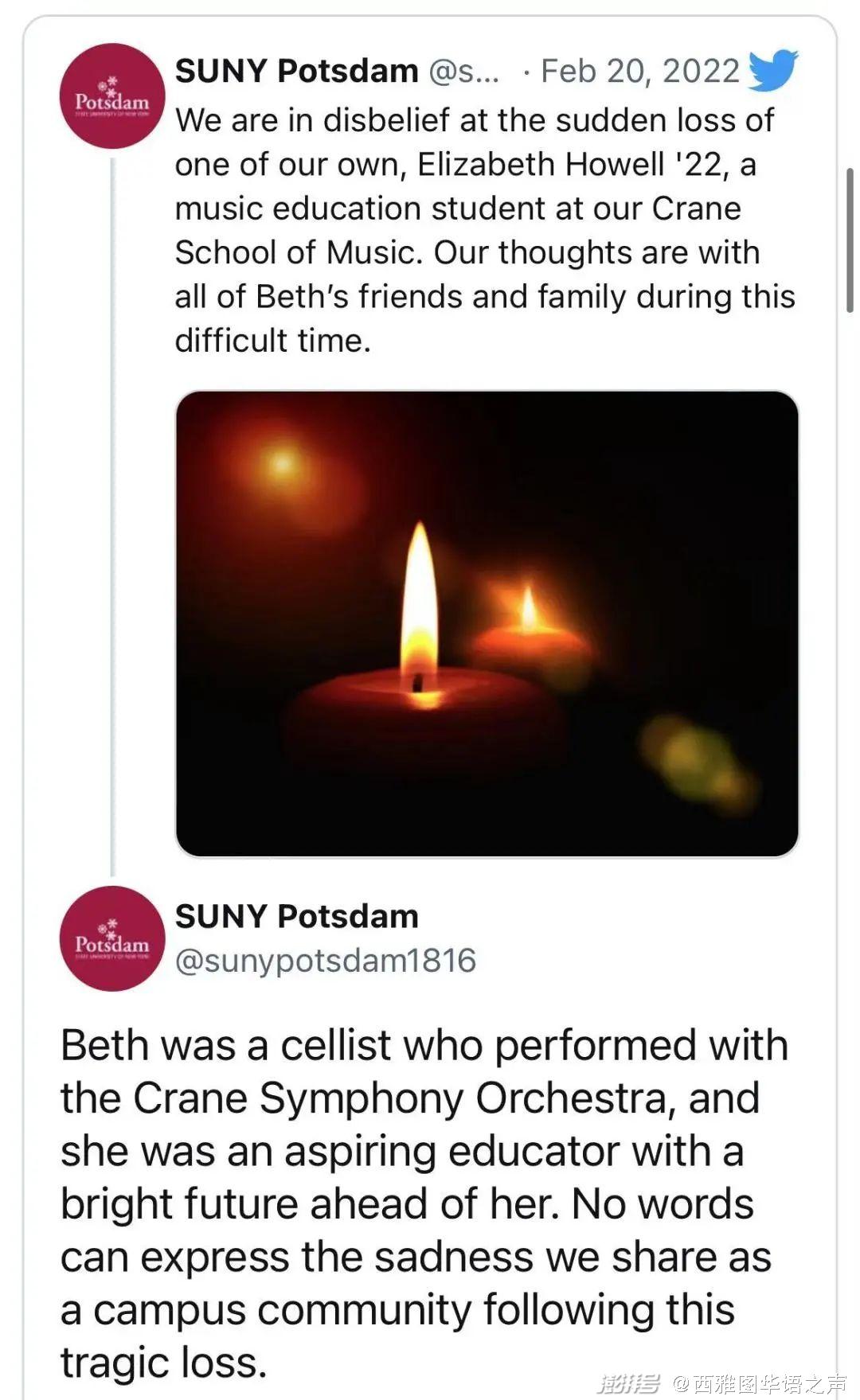The width and height of the screenshot is (860, 1400).
Task: Click the words "tragic loss." in the reply
Action: coord(163,1362)
